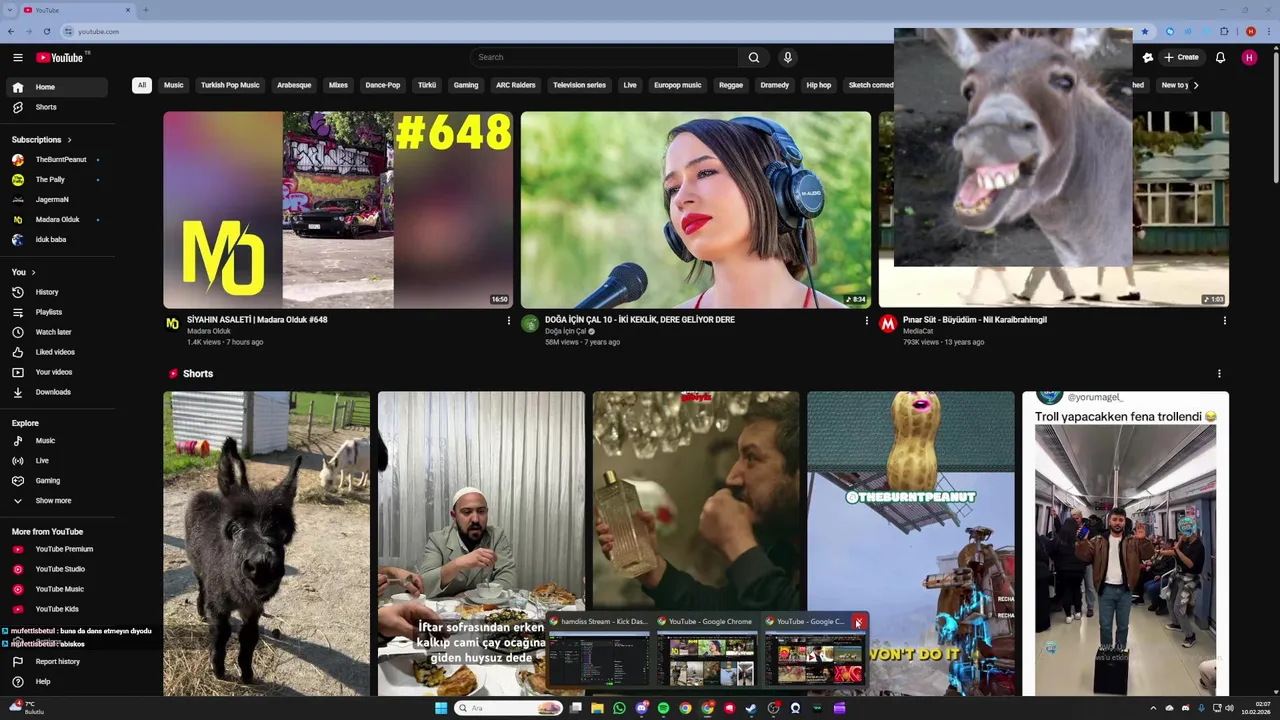Select the Television series chip

(x=579, y=85)
